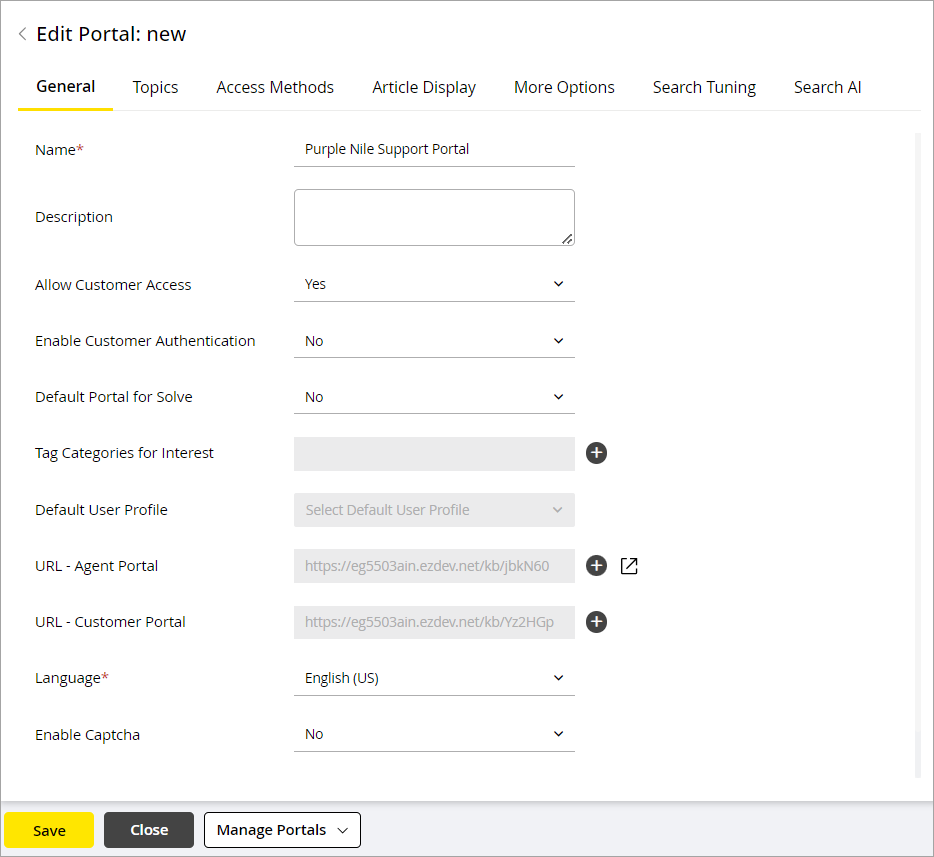Click the plus icon beside URL - Customer Portal
934x857 pixels.
pos(596,622)
